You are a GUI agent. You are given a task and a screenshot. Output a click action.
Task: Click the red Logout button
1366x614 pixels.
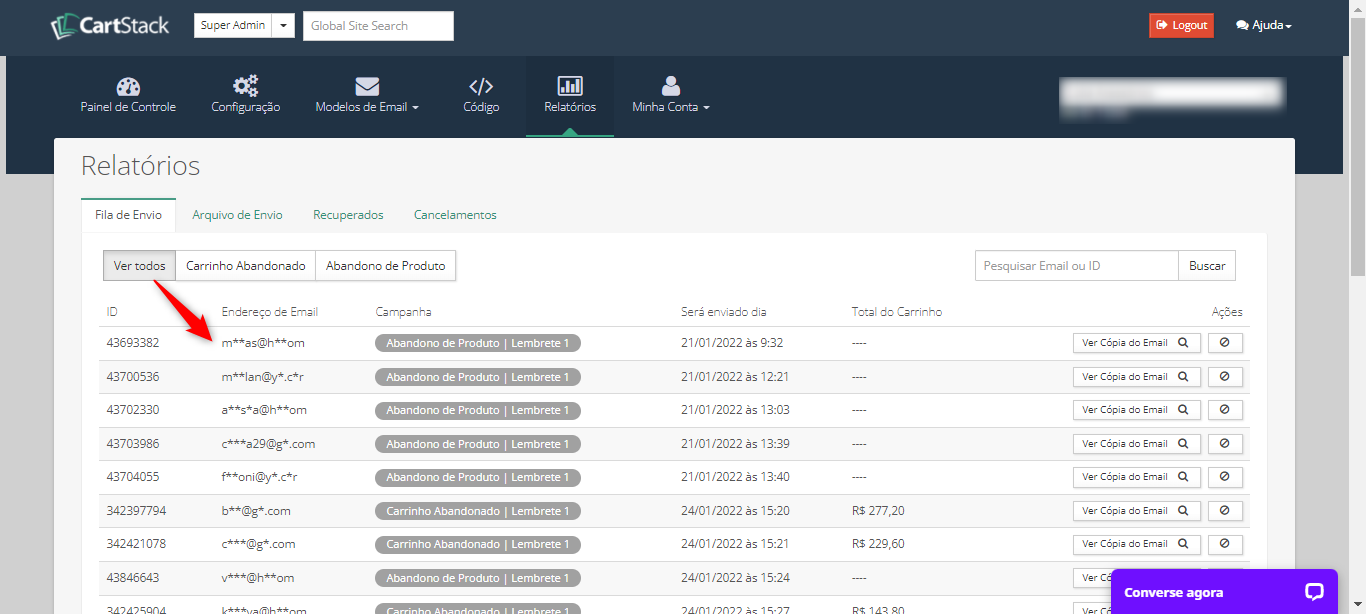coord(1181,26)
